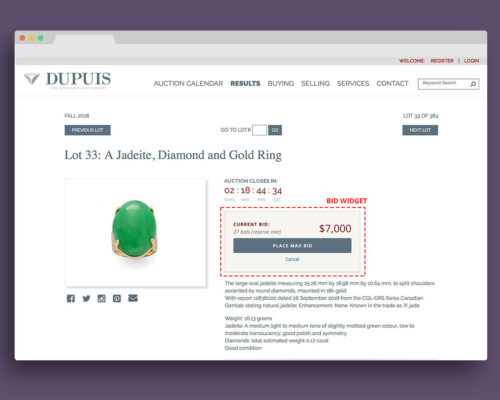Click the Place Max Bid button

click(x=292, y=246)
